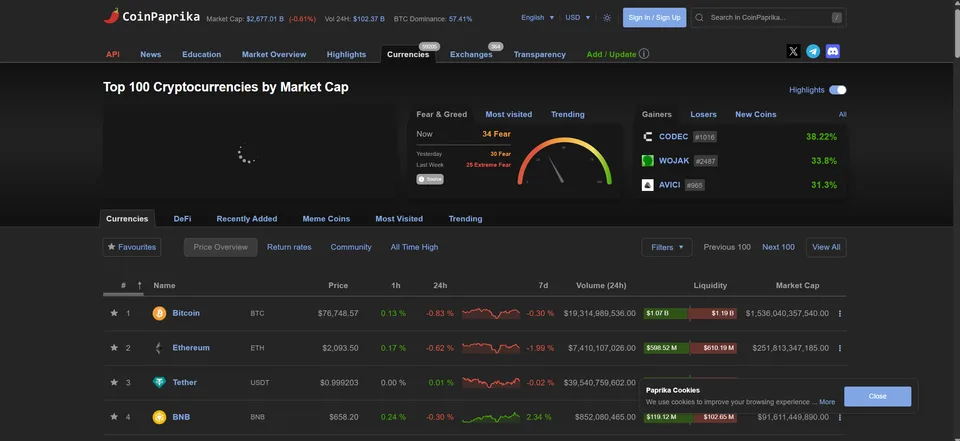Viewport: 960px width, 441px height.
Task: Select the Community view
Action: [x=351, y=247]
